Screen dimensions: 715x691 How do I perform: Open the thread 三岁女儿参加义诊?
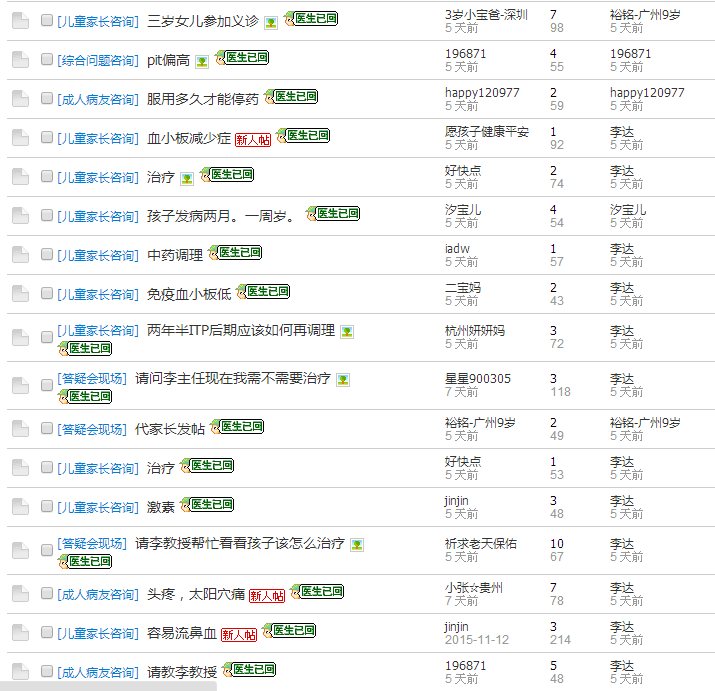(x=203, y=21)
